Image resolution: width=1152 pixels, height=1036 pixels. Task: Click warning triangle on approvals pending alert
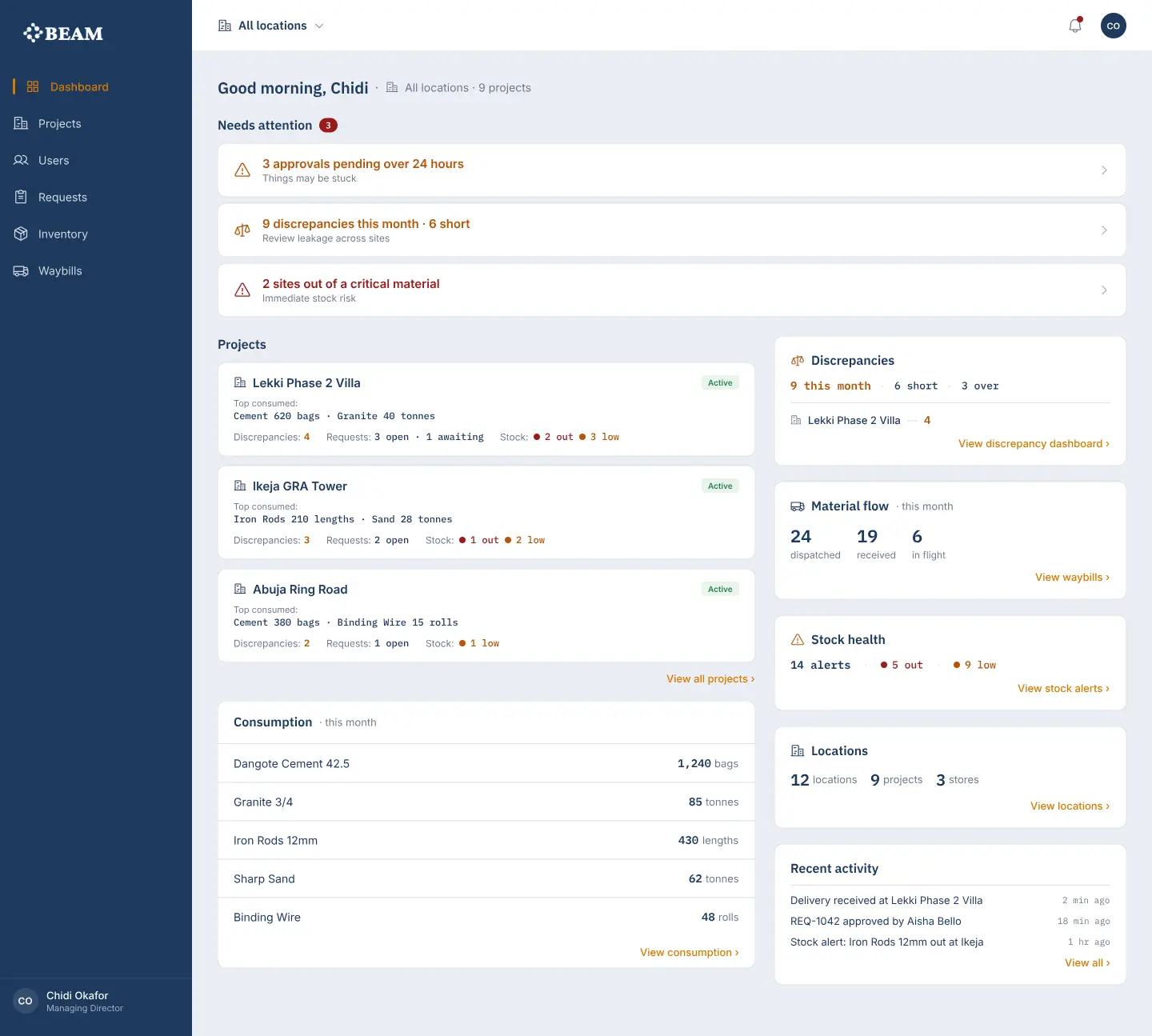[242, 170]
